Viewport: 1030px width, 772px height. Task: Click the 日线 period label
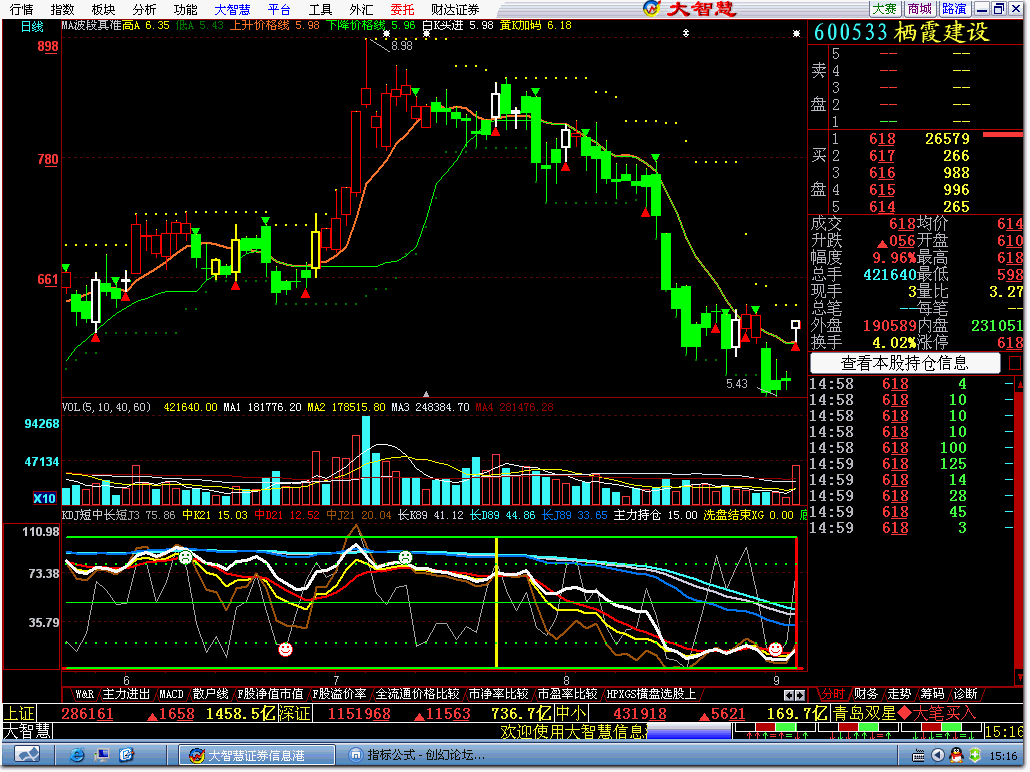point(32,26)
